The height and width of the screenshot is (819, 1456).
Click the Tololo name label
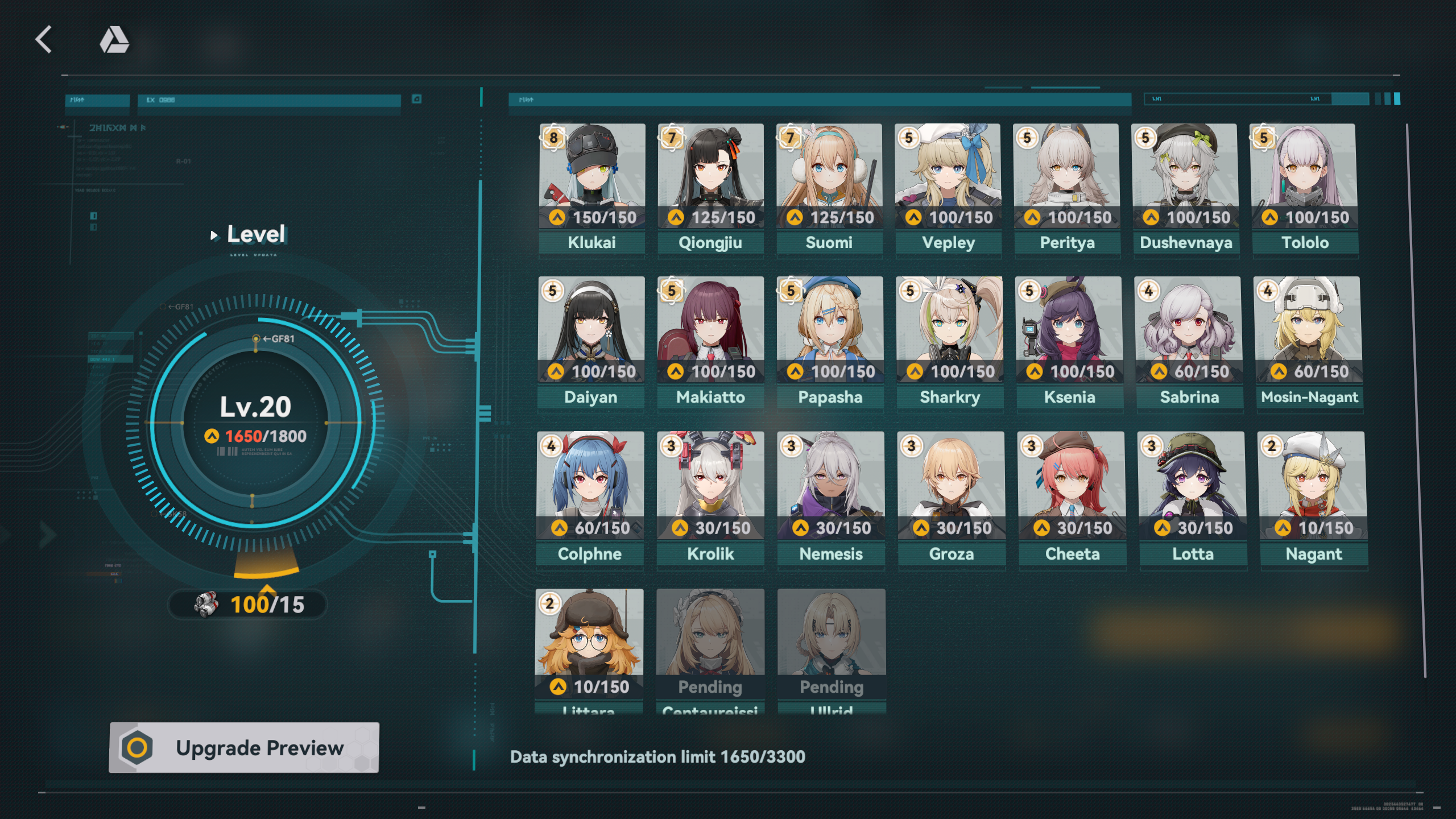pos(1305,243)
